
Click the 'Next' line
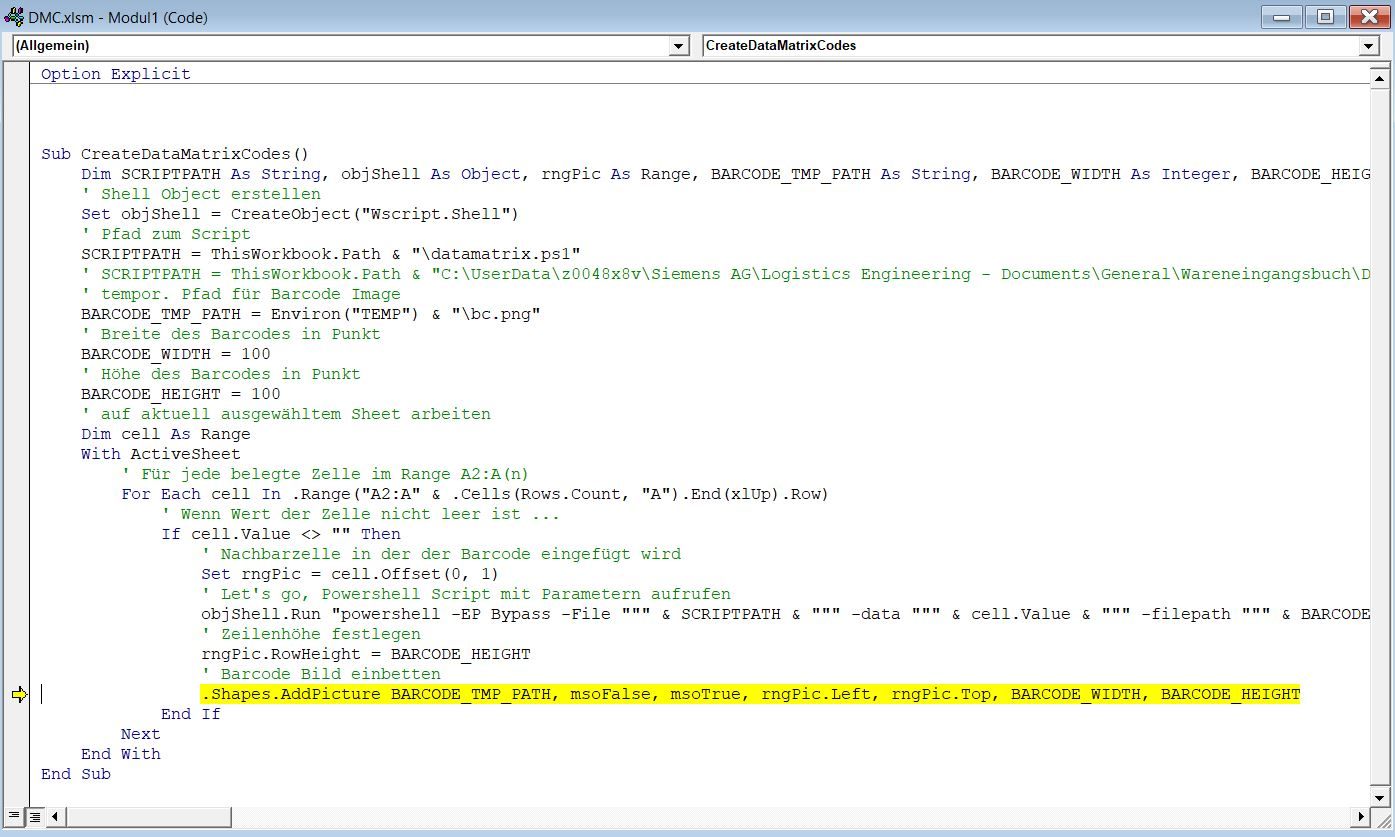coord(140,734)
